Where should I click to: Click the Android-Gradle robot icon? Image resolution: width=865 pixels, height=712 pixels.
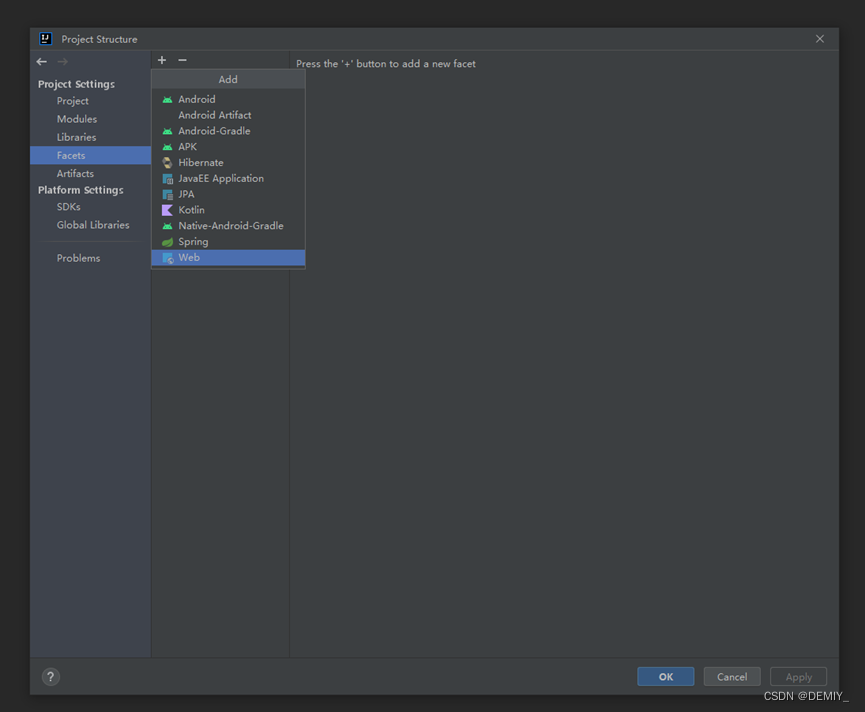pos(167,131)
